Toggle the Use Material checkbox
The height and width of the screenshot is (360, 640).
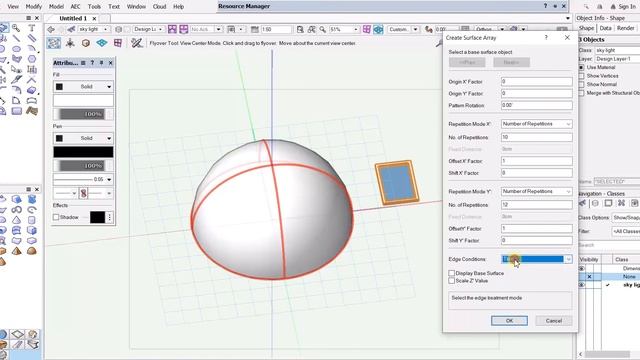click(x=582, y=67)
